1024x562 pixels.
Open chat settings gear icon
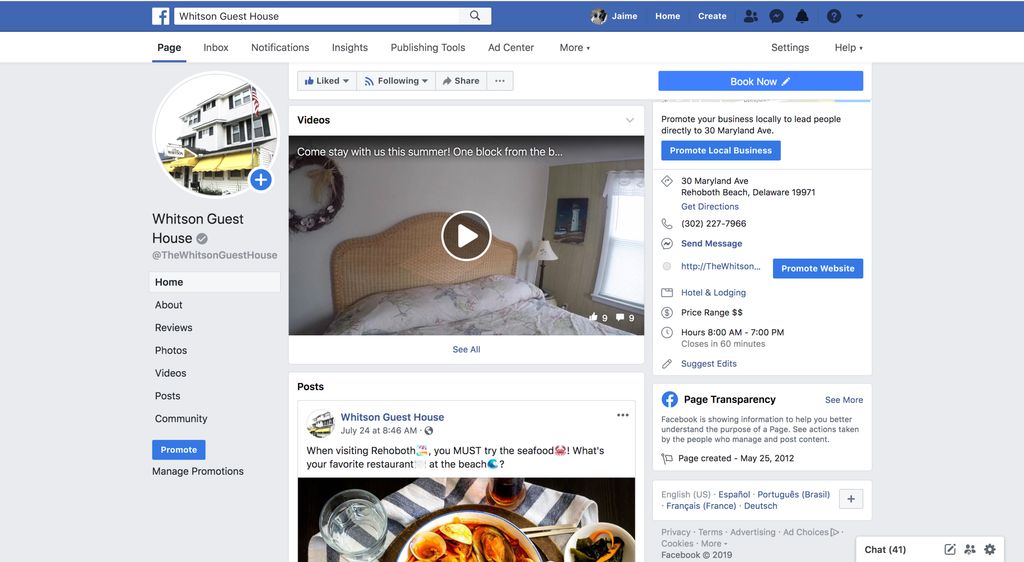(x=990, y=550)
